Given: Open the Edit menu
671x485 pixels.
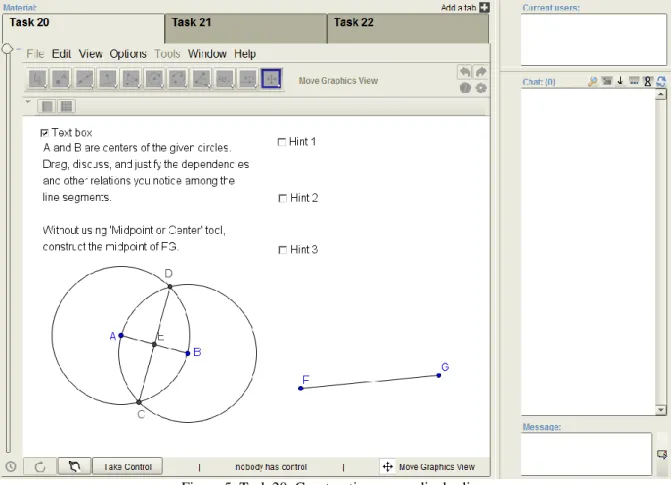Looking at the screenshot, I should coord(61,54).
